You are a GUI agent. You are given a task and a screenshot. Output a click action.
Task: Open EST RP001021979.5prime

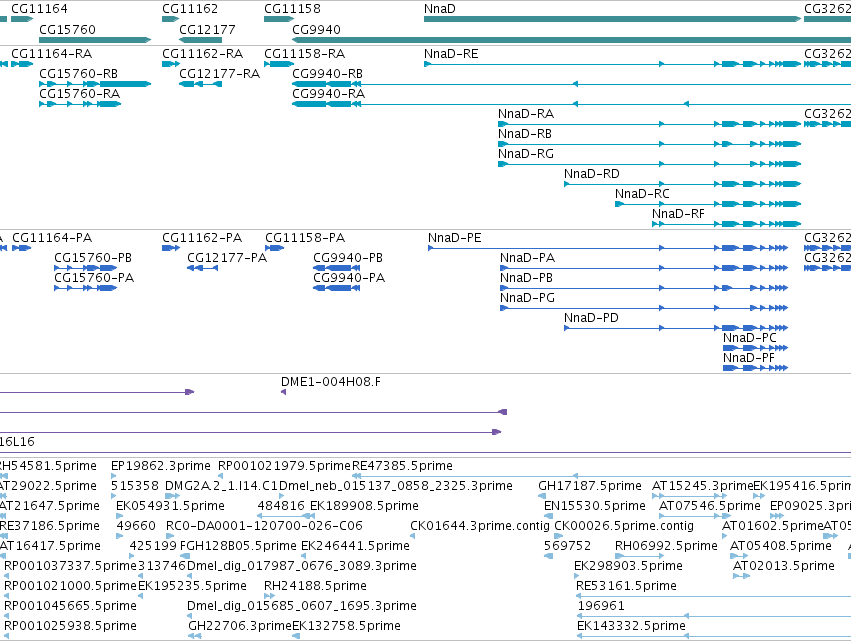pos(284,466)
